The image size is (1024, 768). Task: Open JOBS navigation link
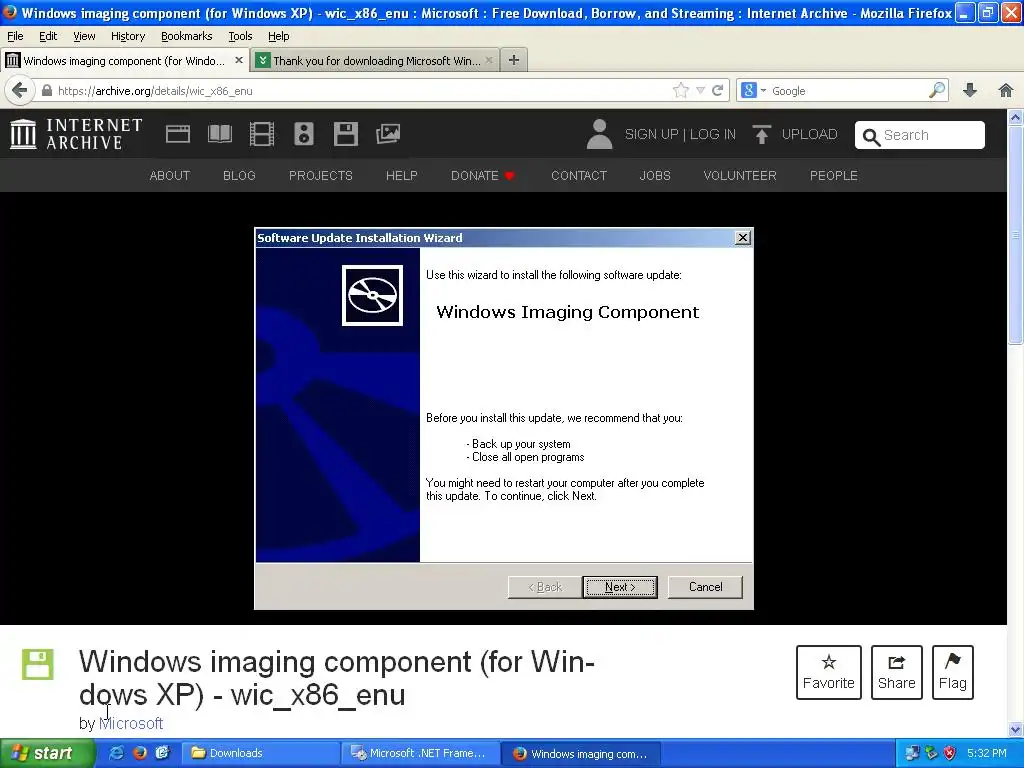(x=654, y=175)
